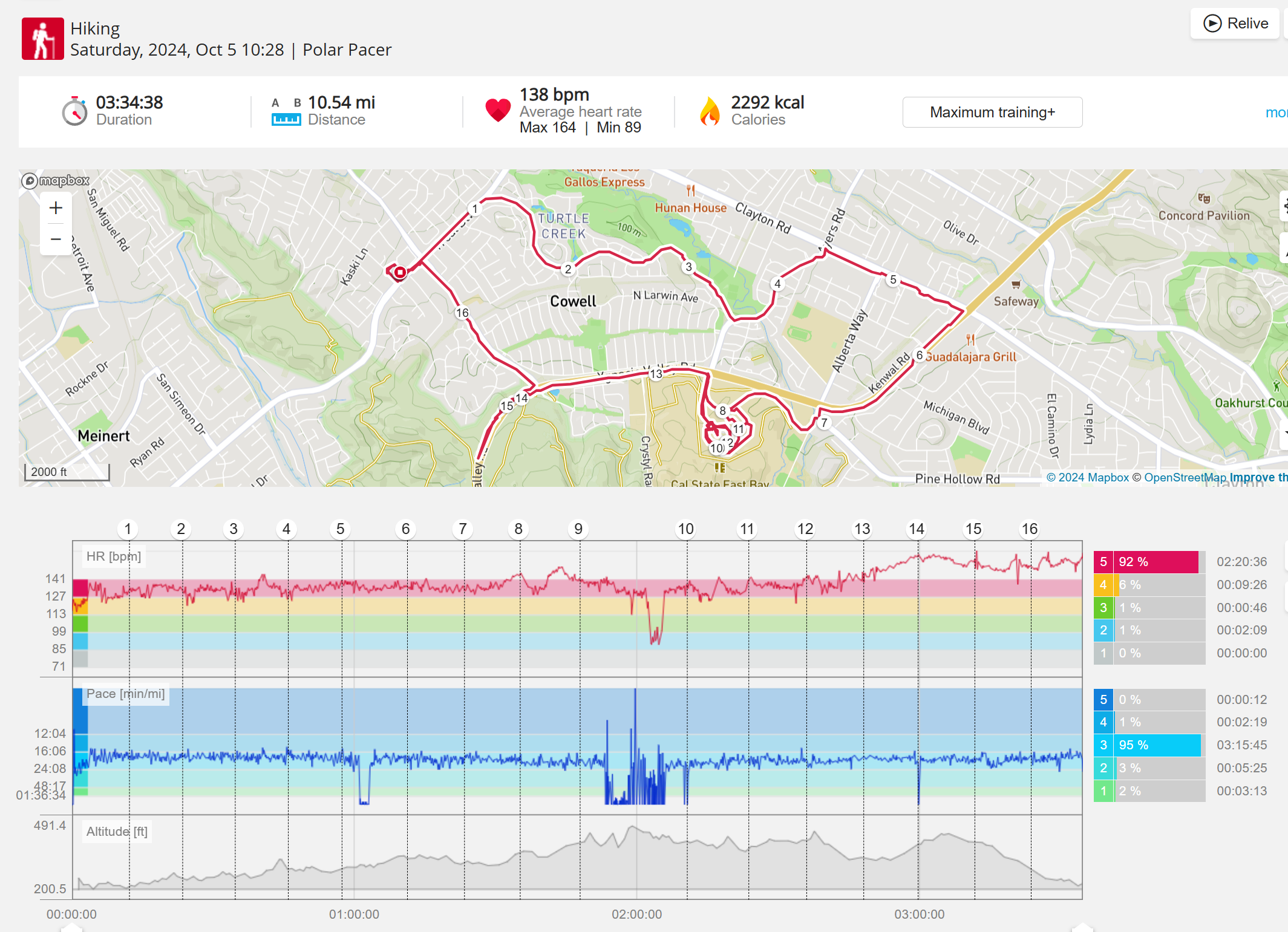1288x932 pixels.
Task: Click the red Hiking sport icon
Action: pyautogui.click(x=42, y=39)
